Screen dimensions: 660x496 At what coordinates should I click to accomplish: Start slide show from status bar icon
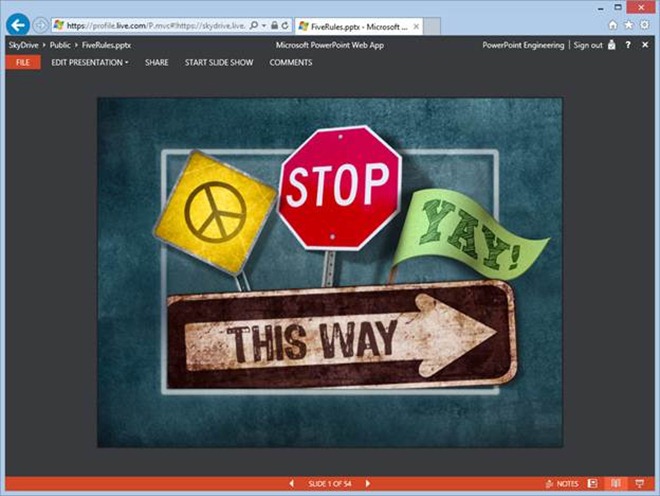pyautogui.click(x=639, y=483)
